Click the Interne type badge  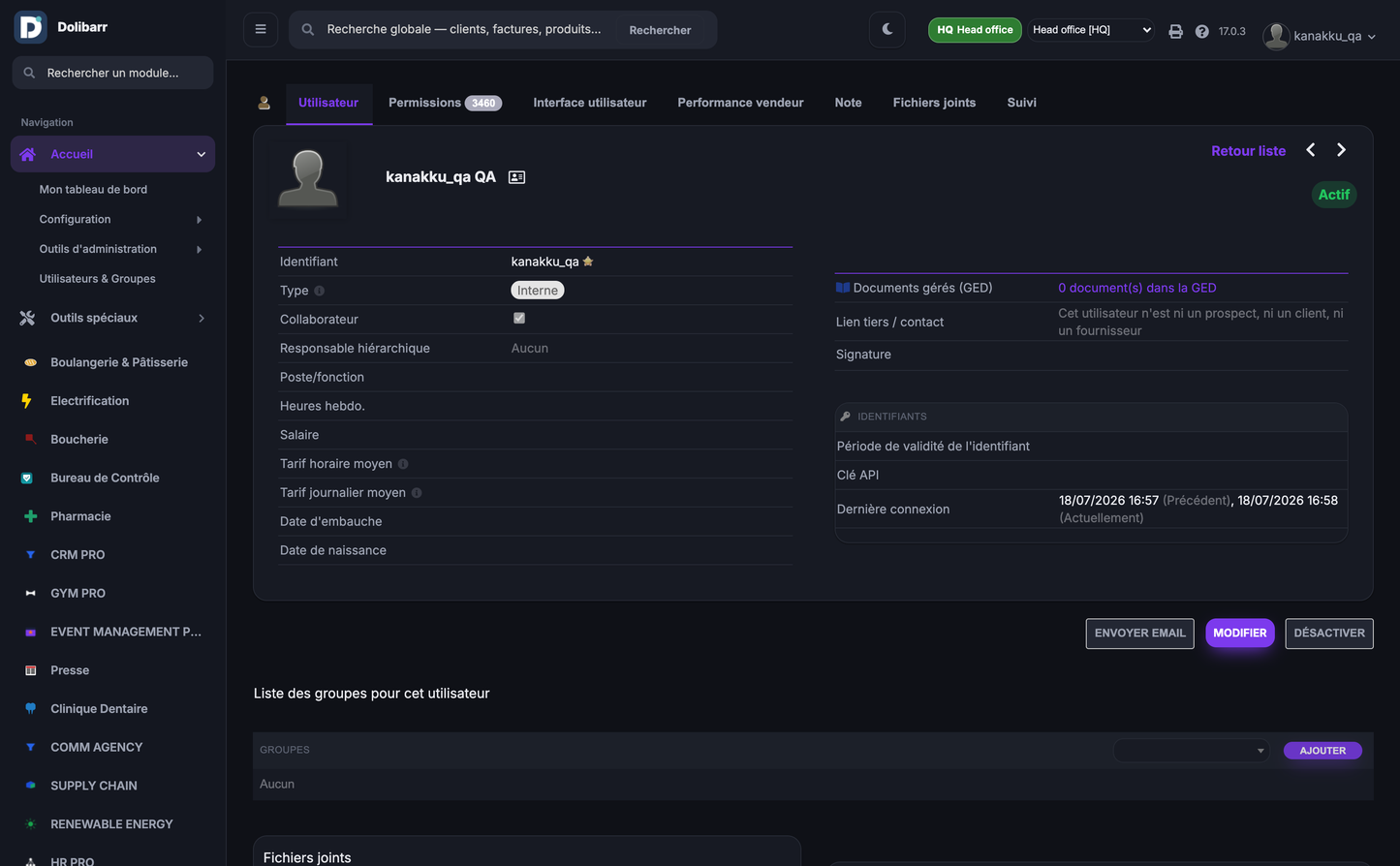pos(538,291)
